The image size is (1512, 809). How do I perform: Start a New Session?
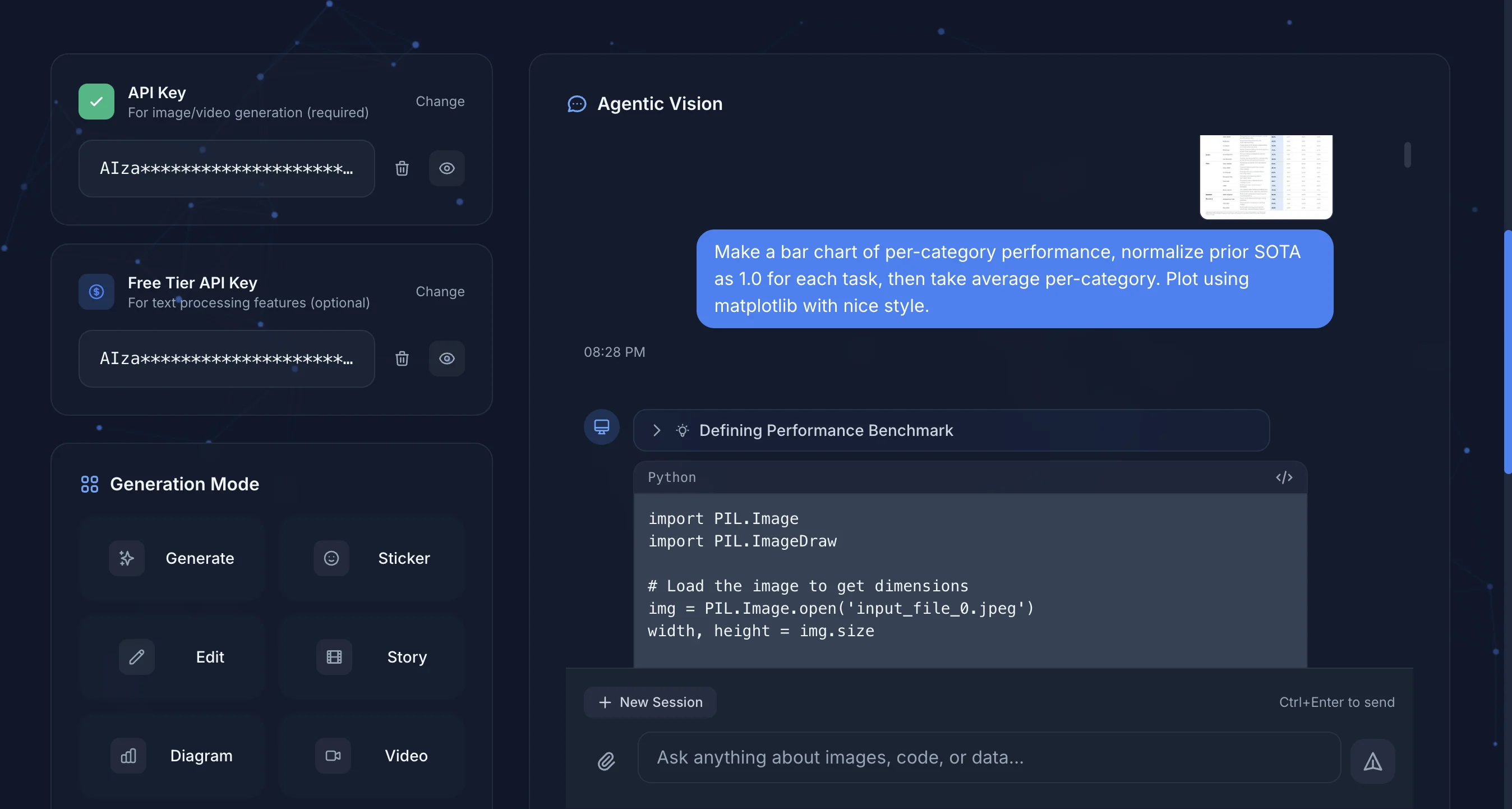click(x=650, y=702)
